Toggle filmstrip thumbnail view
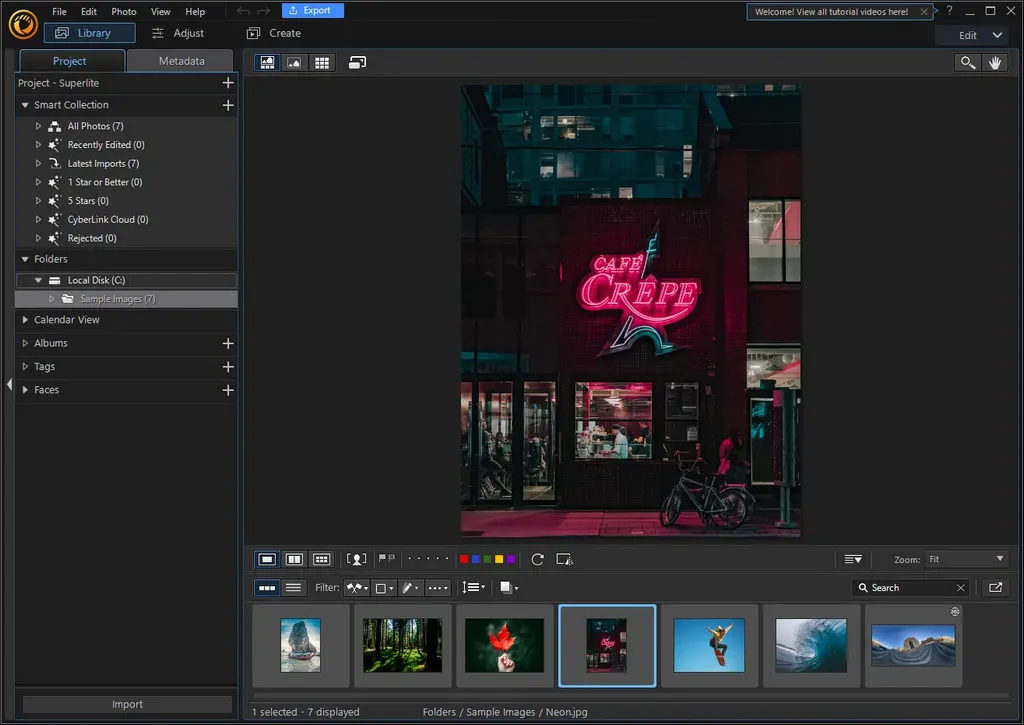1024x725 pixels. pyautogui.click(x=267, y=588)
